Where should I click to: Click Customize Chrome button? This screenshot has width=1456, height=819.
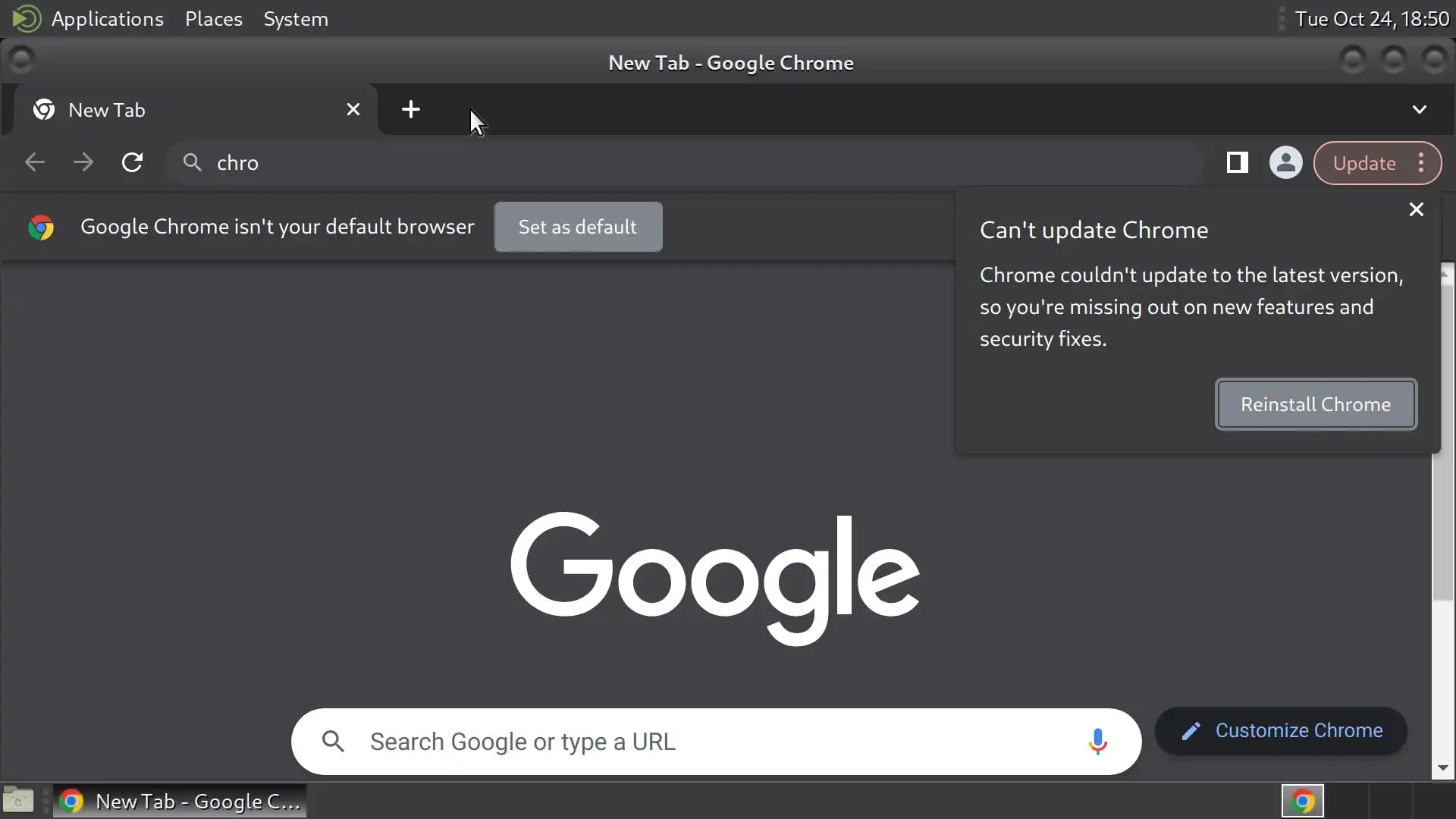coord(1281,730)
